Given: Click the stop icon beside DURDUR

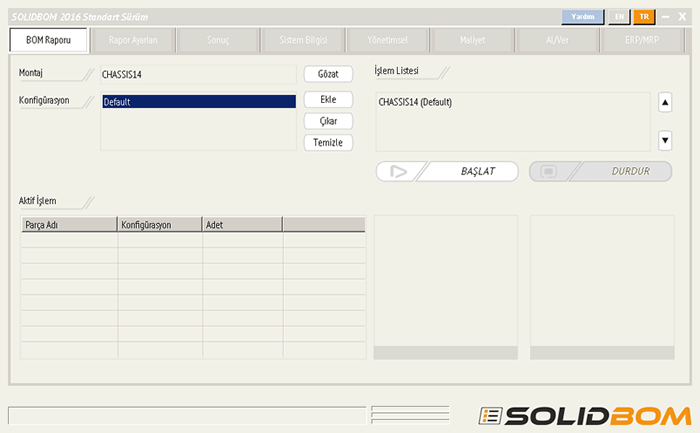Looking at the screenshot, I should [548, 171].
